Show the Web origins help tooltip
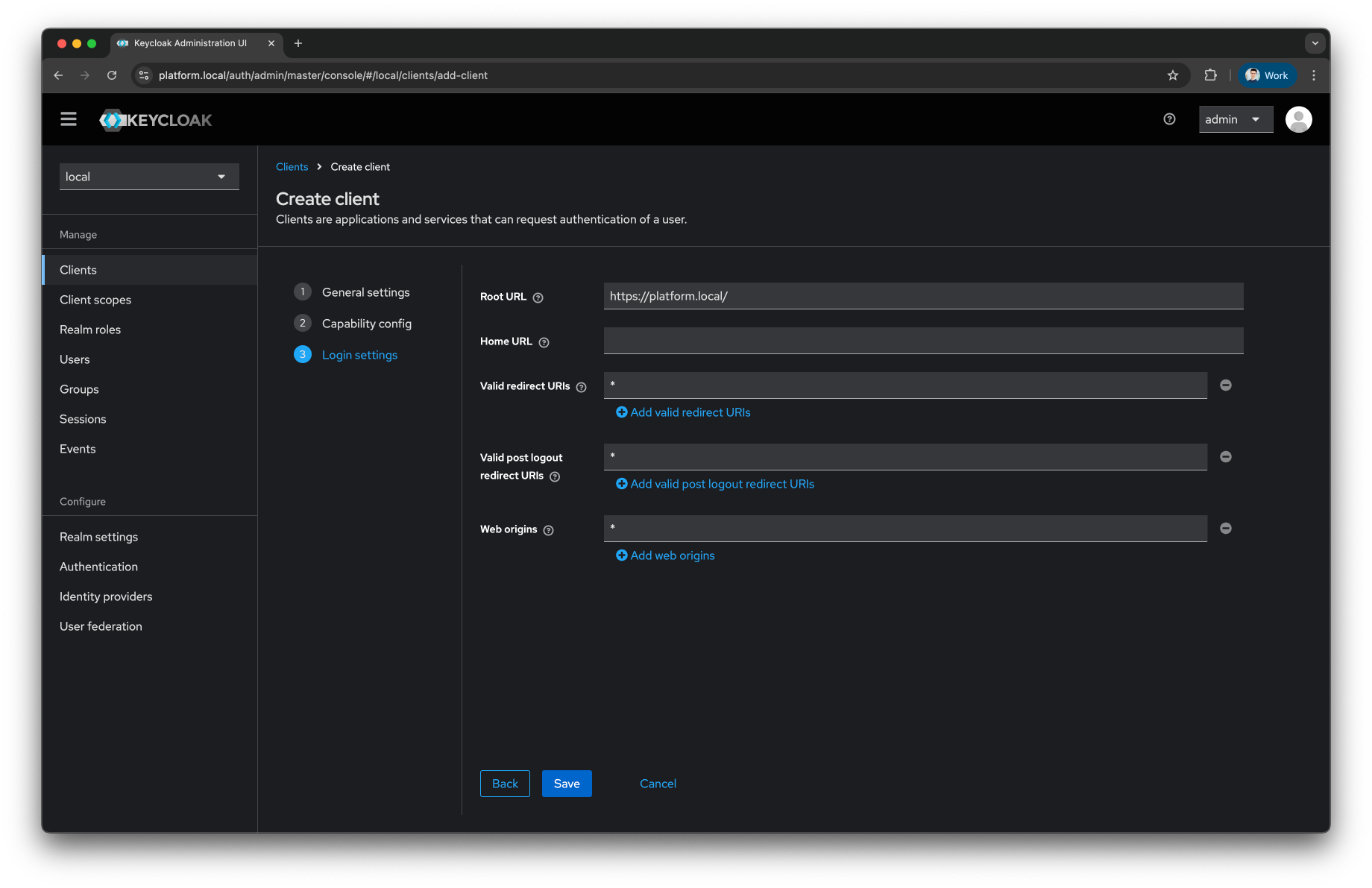Viewport: 1372px width, 888px height. 548,529
